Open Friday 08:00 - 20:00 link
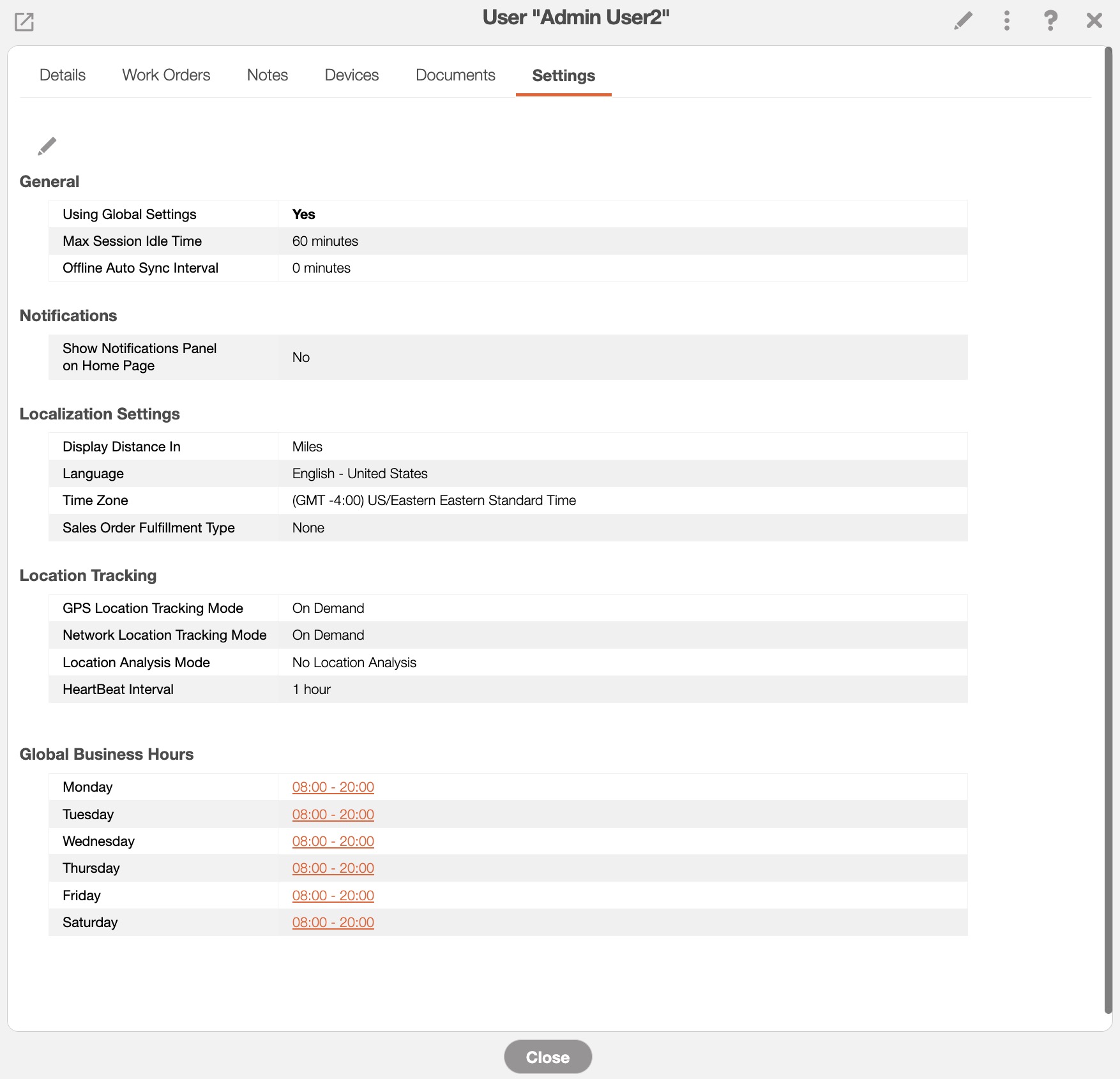 333,896
